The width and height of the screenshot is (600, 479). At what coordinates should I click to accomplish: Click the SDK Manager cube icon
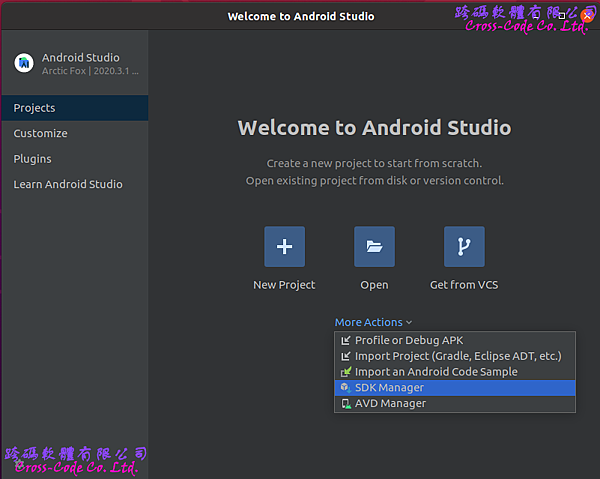(346, 388)
